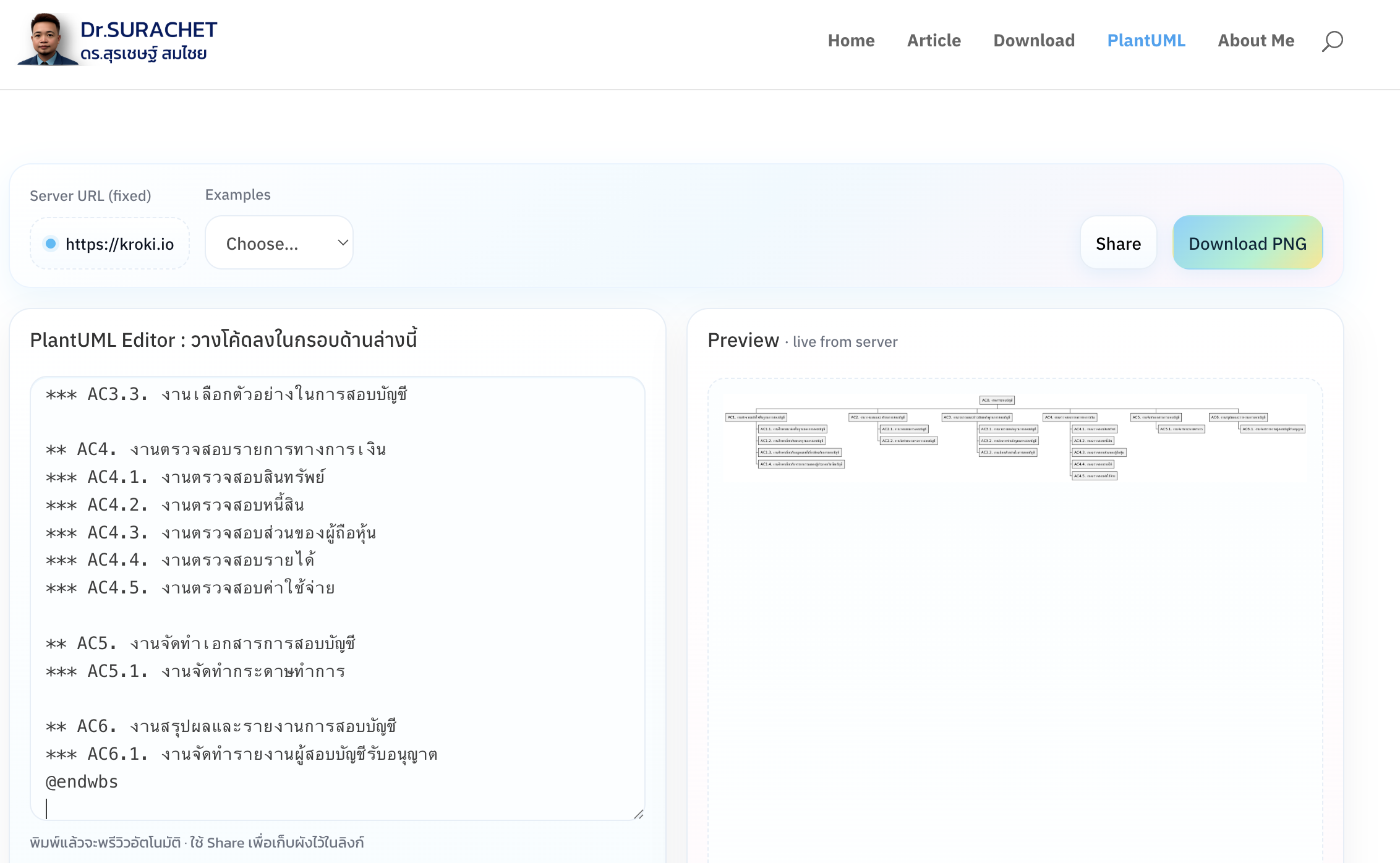1400x863 pixels.
Task: Go to the Article page
Action: [934, 41]
